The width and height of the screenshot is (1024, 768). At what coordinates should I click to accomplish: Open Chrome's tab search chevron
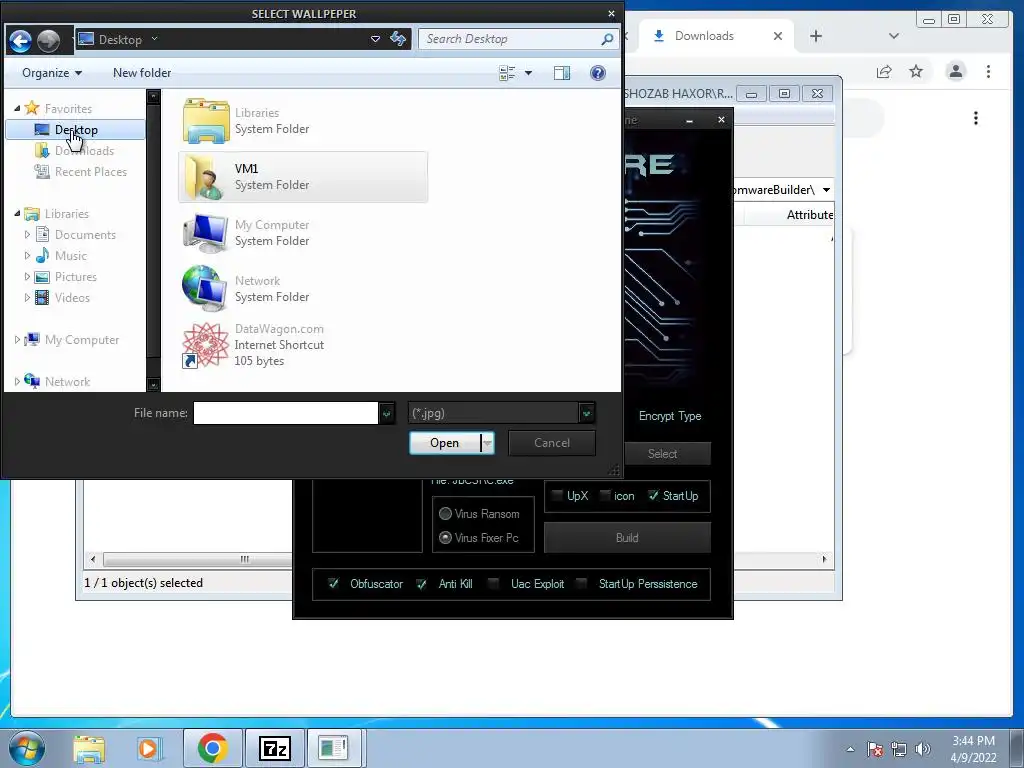893,36
